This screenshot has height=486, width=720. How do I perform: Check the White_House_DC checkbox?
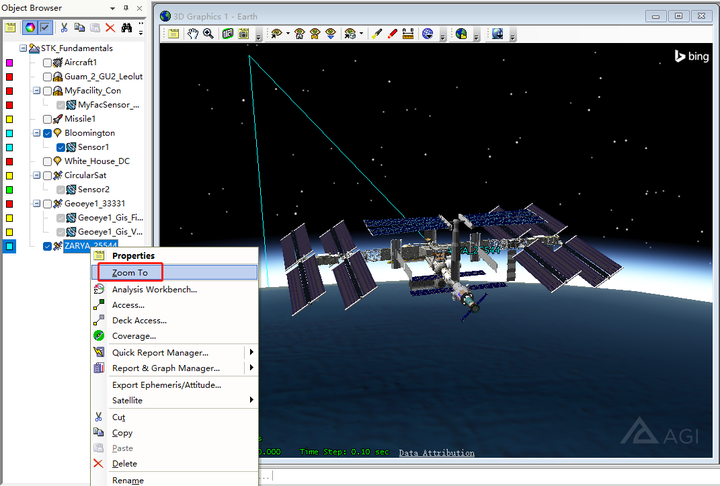(x=47, y=161)
